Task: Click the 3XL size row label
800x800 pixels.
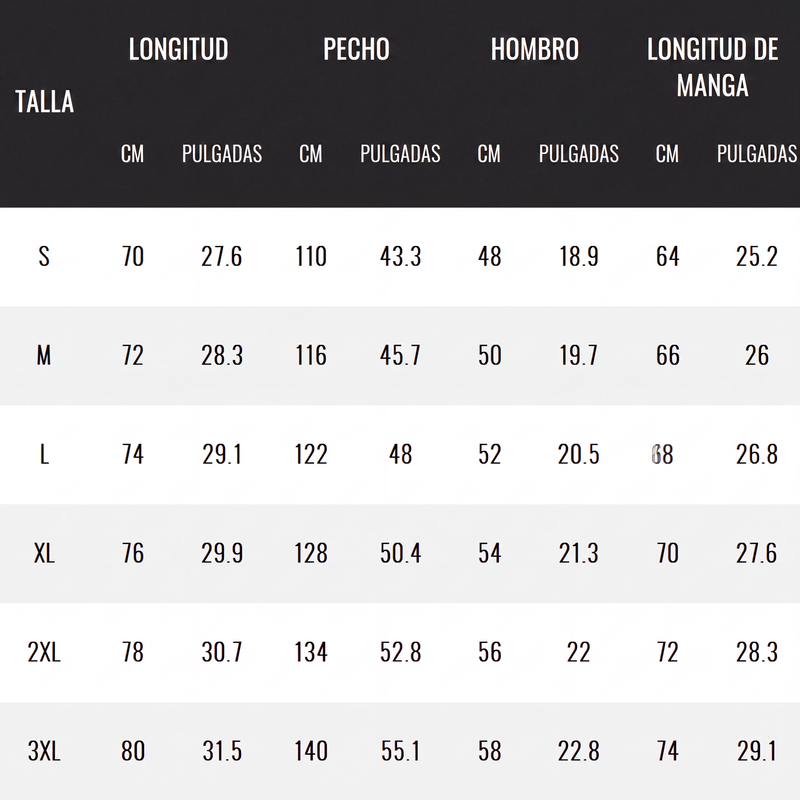Action: (44, 751)
